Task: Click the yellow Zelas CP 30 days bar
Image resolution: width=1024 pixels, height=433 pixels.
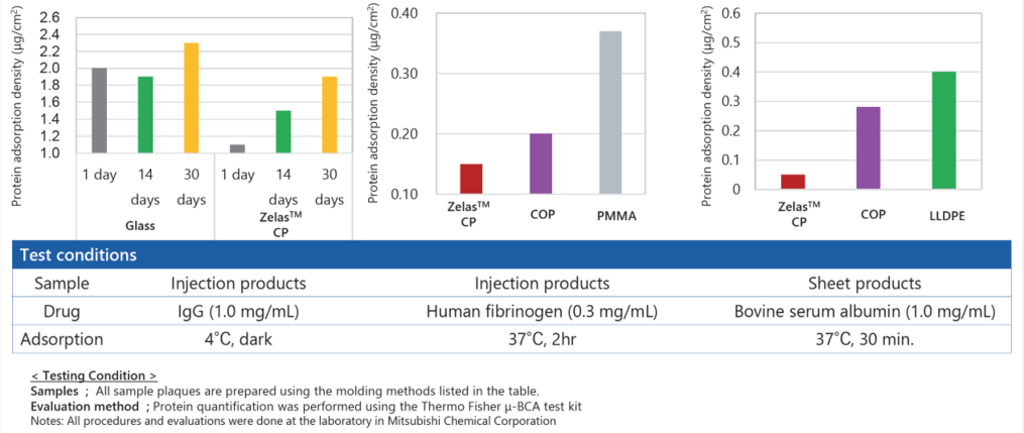Action: point(328,115)
